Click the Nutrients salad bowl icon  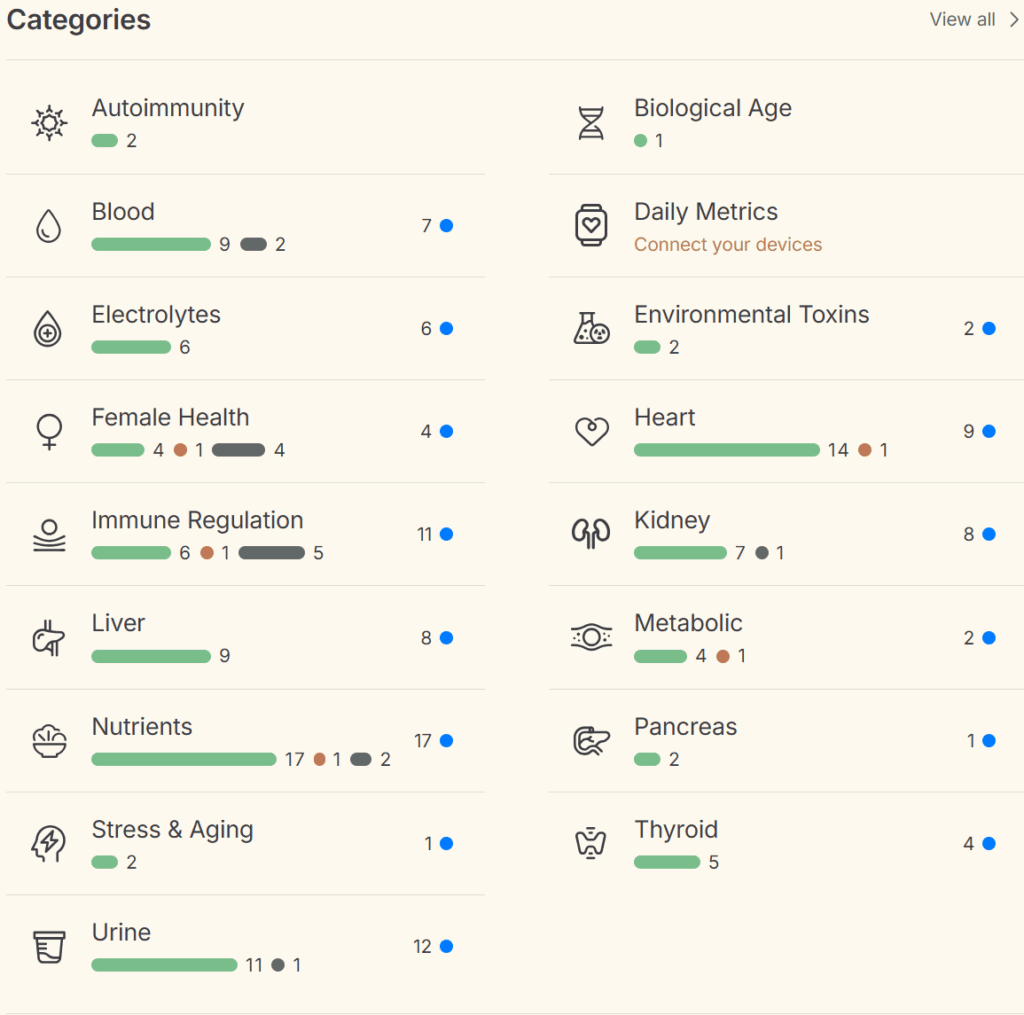49,741
